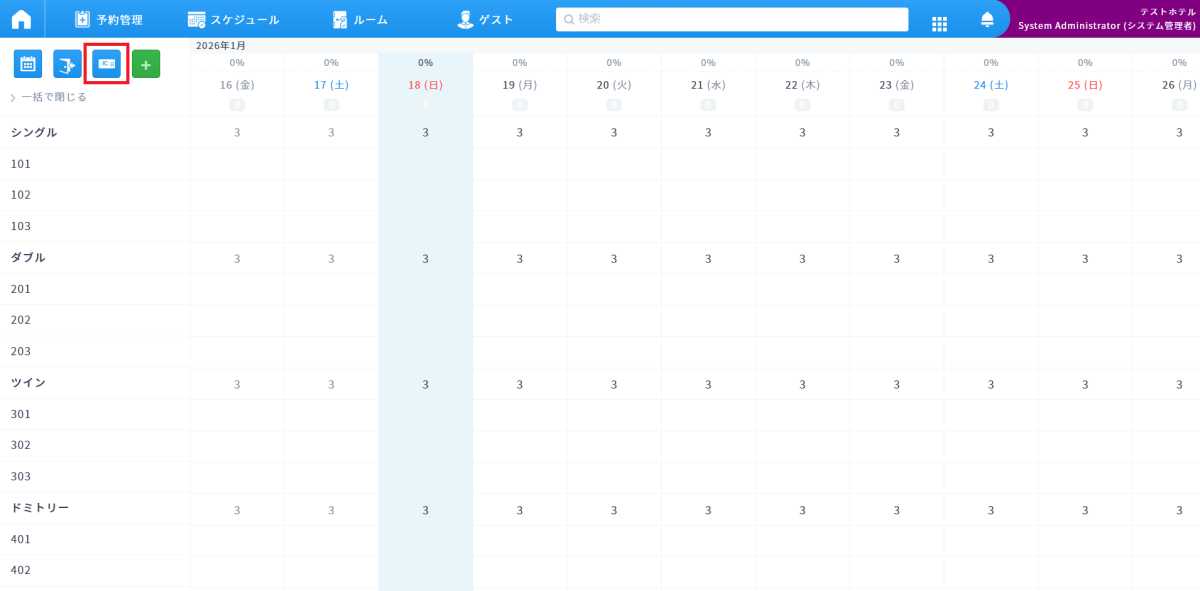Click the count badge under 16 (金)
This screenshot has width=1200, height=591.
pos(237,104)
